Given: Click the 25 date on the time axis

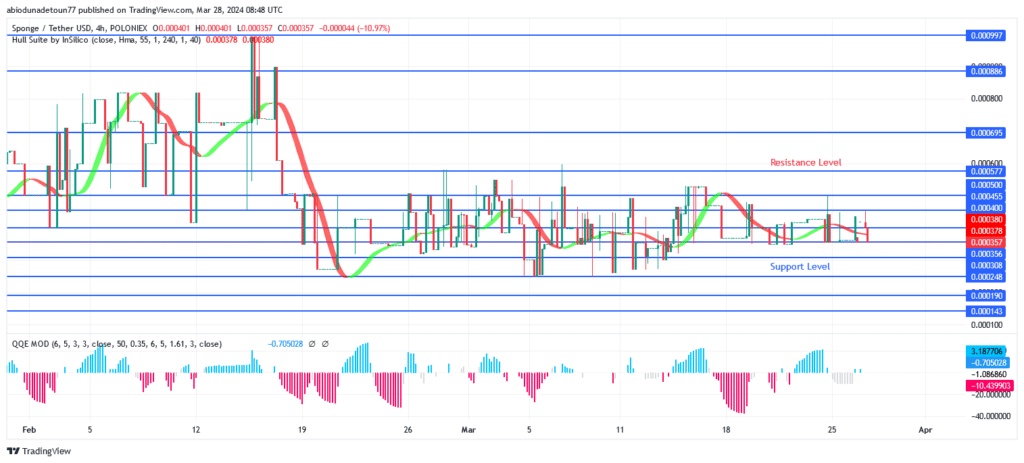Looking at the screenshot, I should 831,430.
